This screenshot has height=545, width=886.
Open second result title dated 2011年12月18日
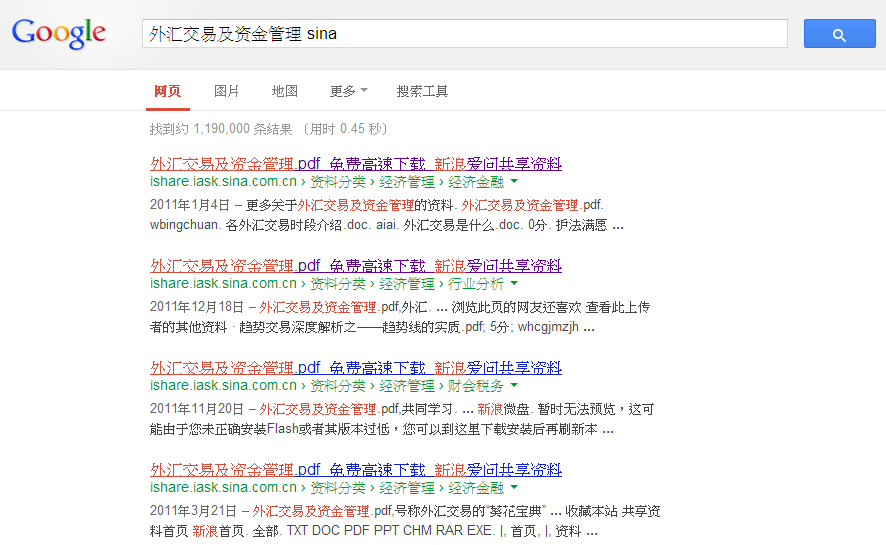[x=355, y=265]
